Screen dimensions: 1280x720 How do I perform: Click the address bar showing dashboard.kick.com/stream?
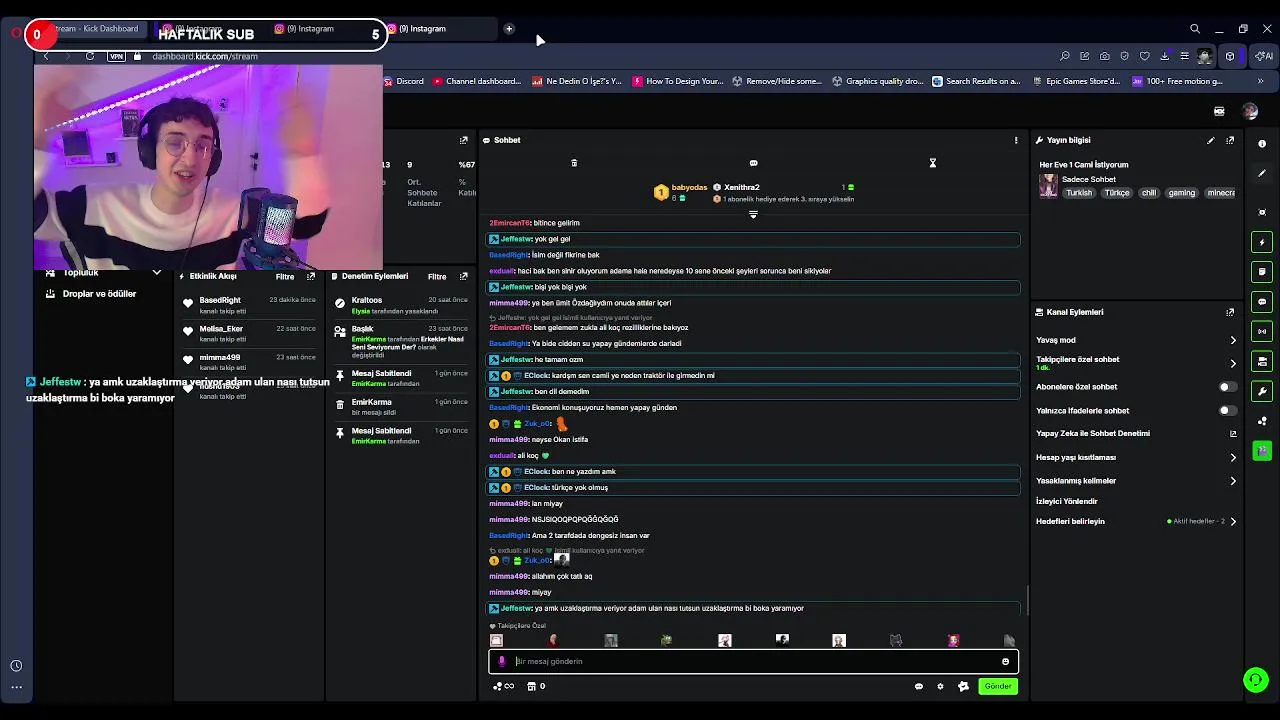(x=204, y=56)
